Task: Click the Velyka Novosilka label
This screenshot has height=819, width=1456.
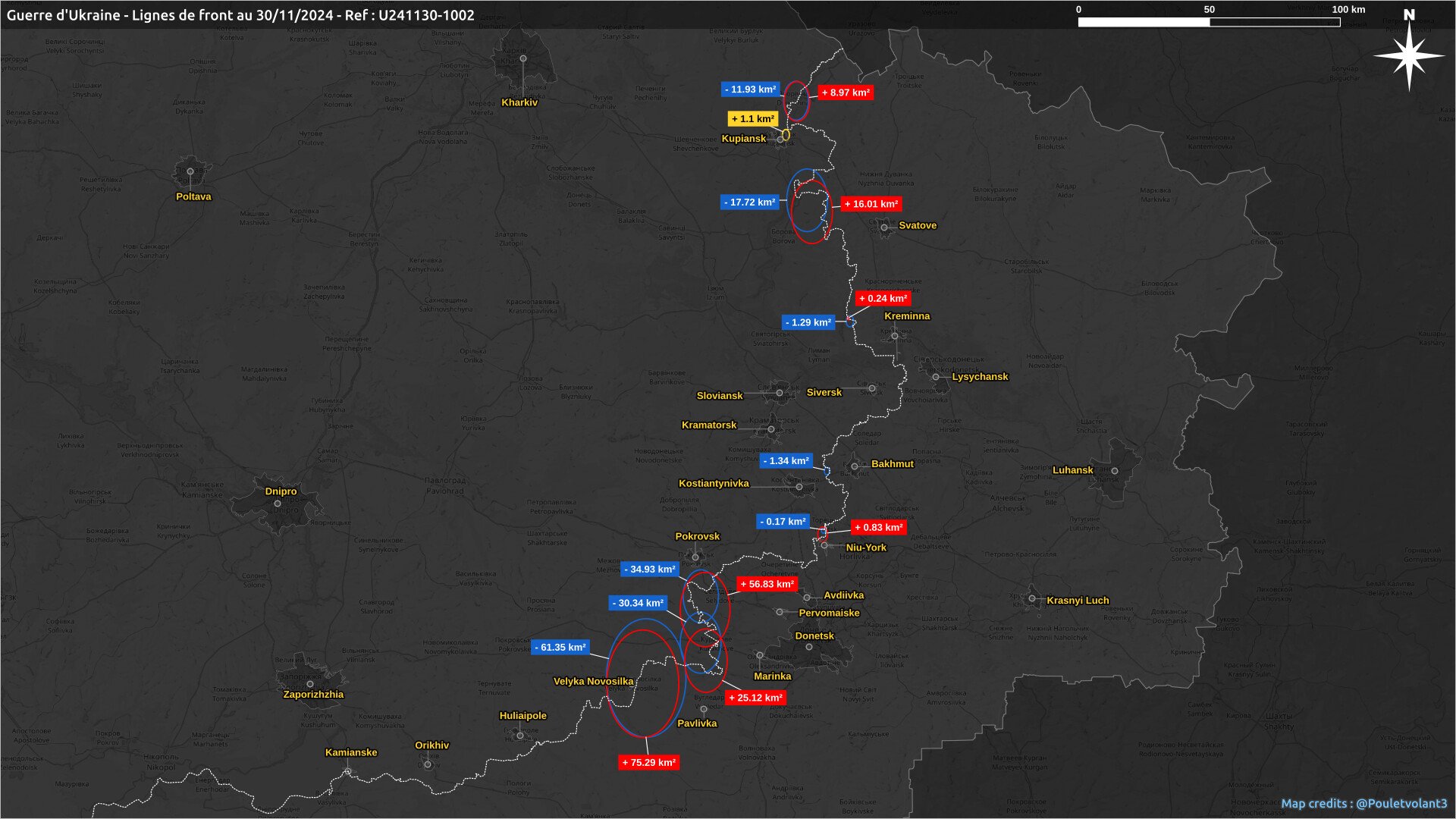Action: pyautogui.click(x=594, y=682)
